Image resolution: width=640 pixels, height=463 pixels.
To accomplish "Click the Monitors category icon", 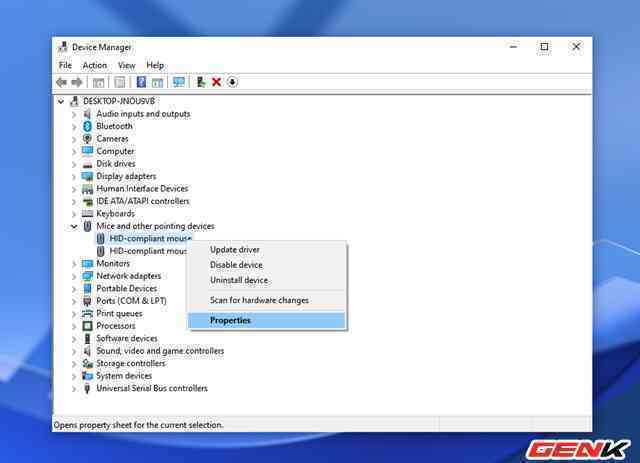I will (87, 263).
